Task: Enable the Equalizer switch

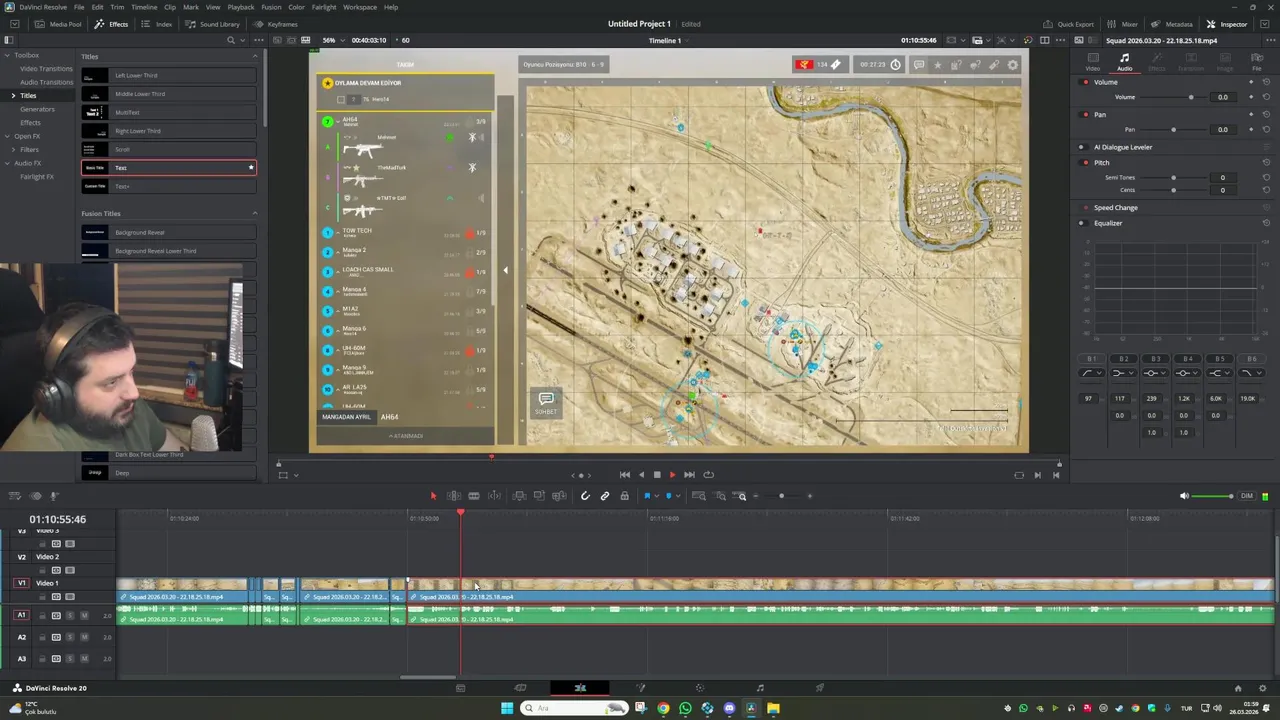Action: (x=1082, y=223)
